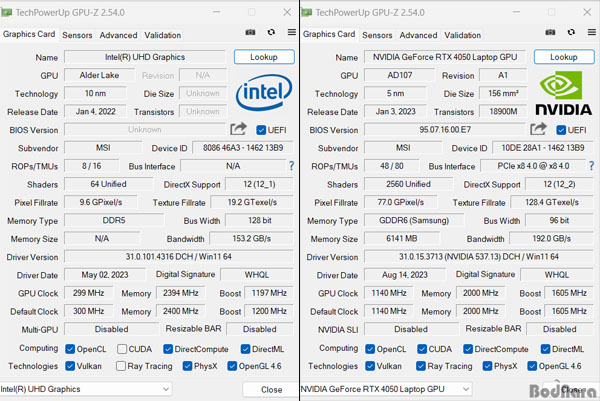Screen dimensions: 600x401
Task: Click GPU field Alder Lake
Action: [x=99, y=75]
